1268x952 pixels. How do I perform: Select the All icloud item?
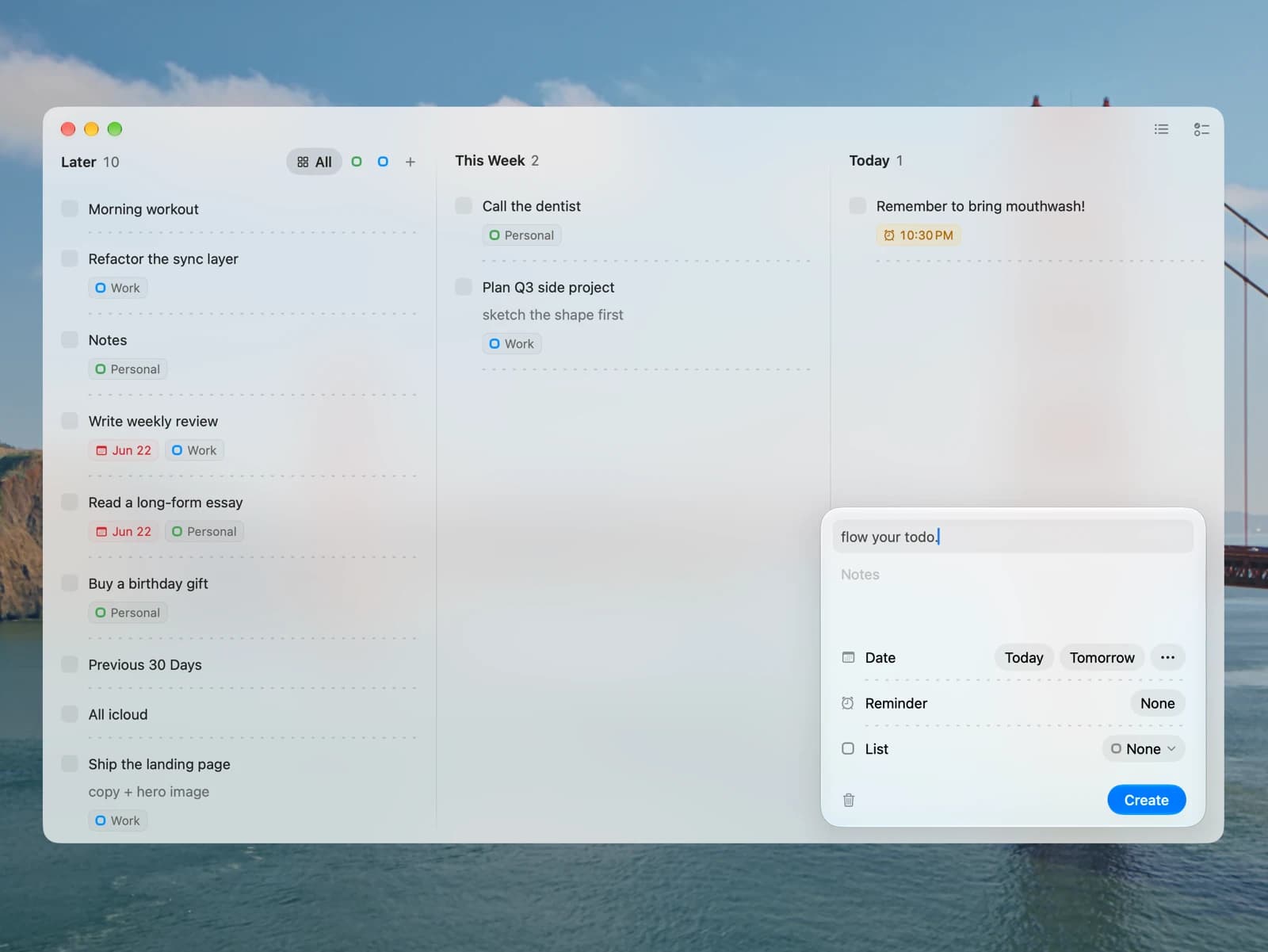(x=118, y=714)
